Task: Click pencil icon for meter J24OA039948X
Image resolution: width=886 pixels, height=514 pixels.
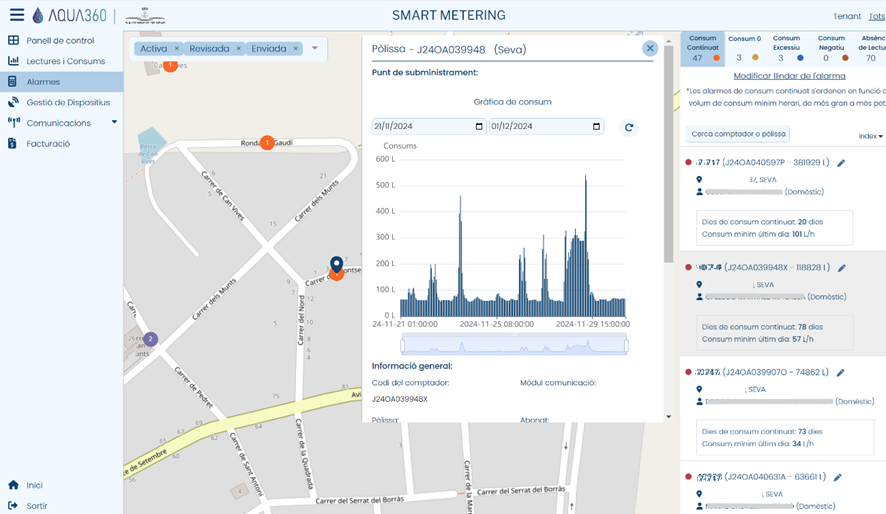Action: tap(842, 268)
